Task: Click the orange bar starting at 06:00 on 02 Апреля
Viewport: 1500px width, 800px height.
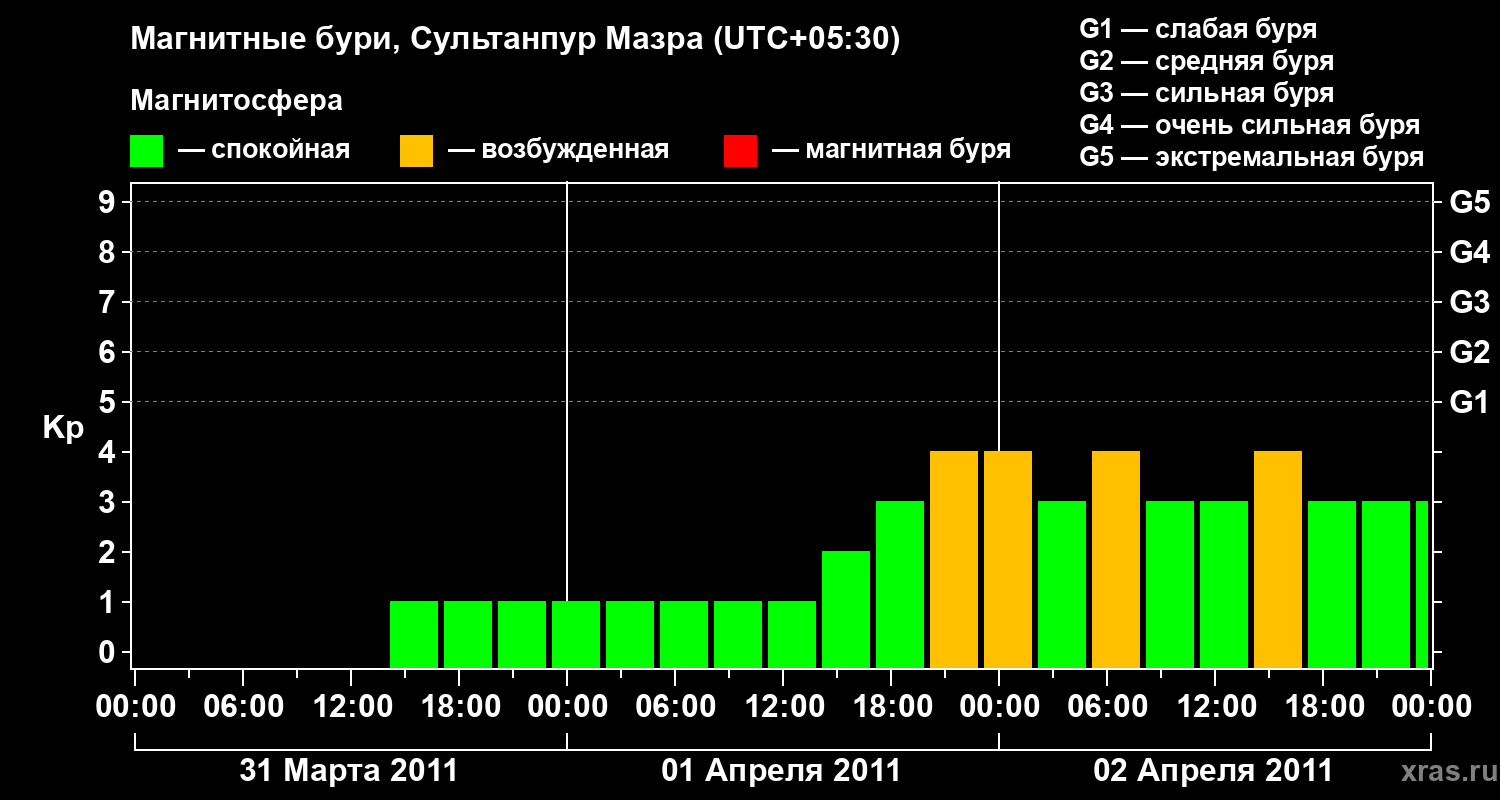Action: 1116,559
